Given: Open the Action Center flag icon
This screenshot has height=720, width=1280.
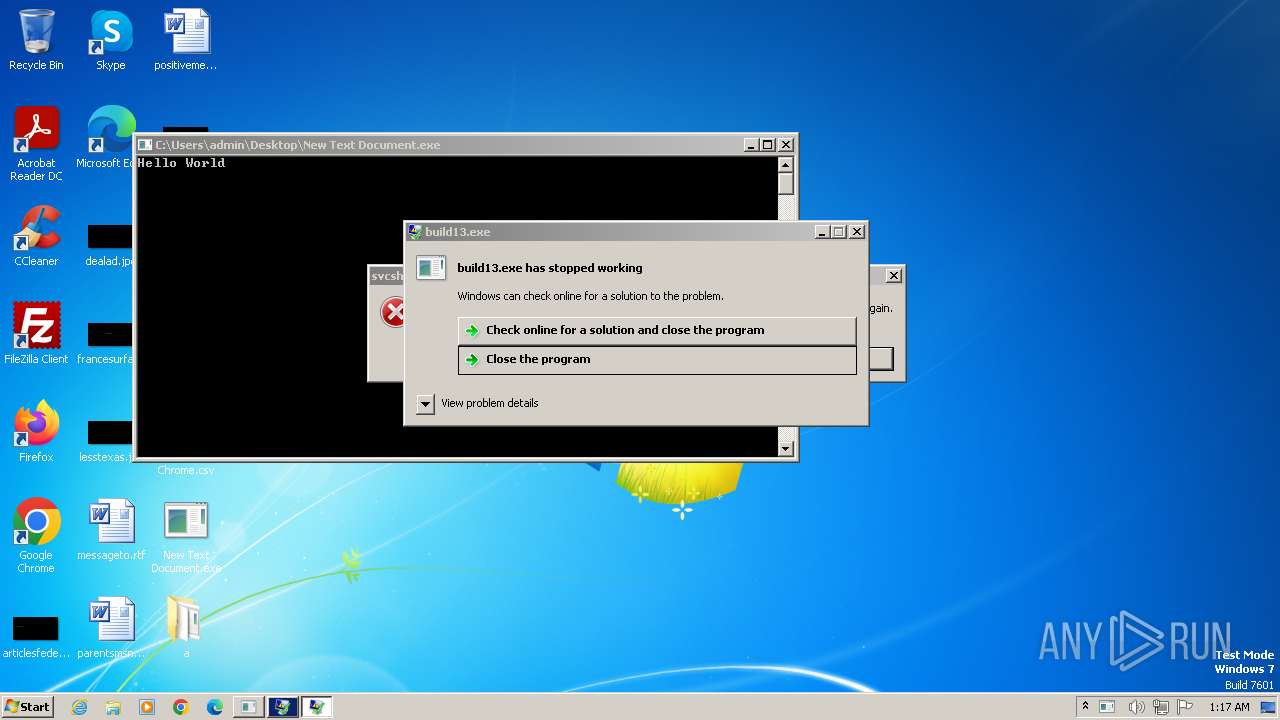Looking at the screenshot, I should [1186, 707].
